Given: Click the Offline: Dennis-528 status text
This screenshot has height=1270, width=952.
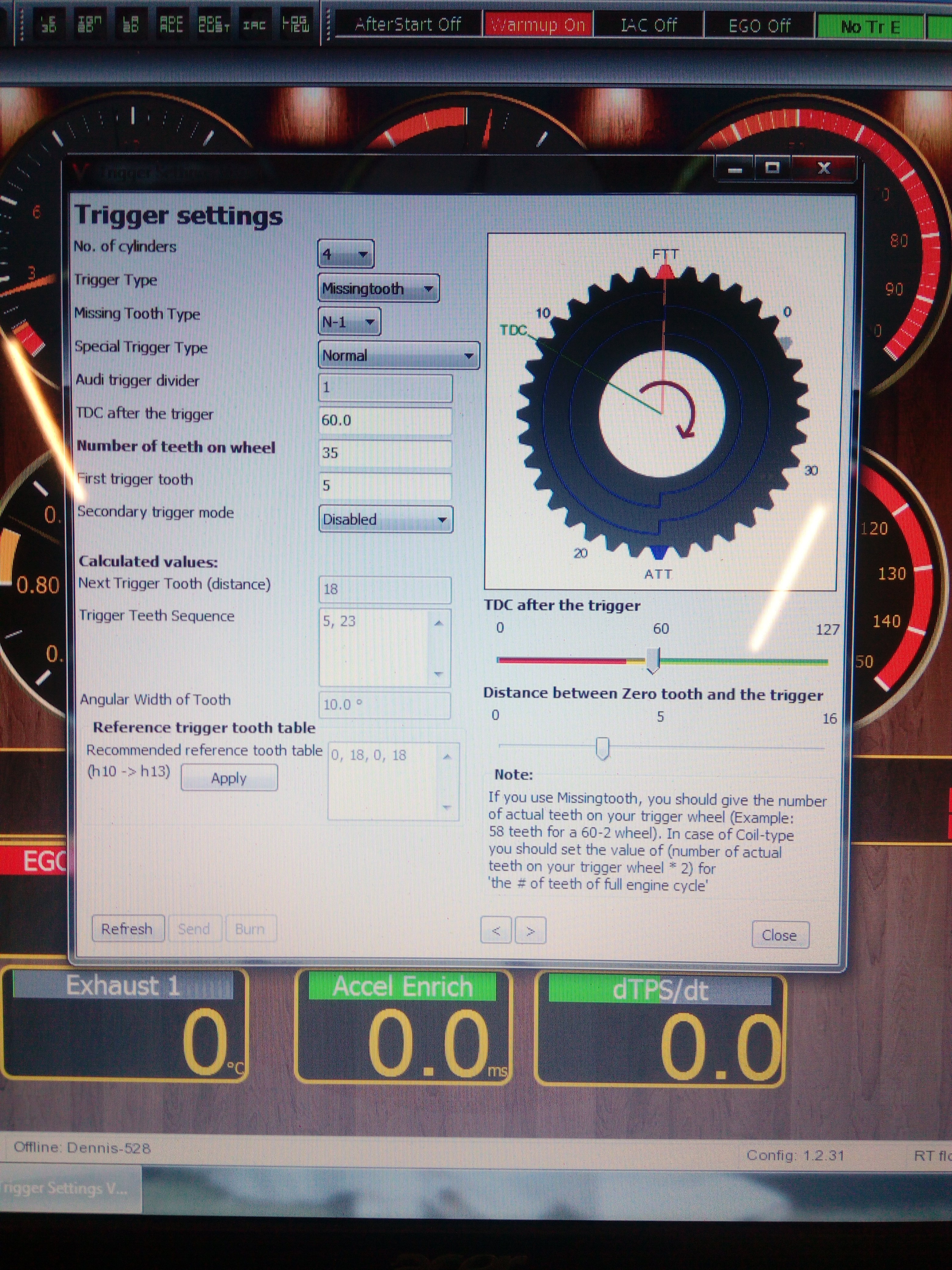Looking at the screenshot, I should pos(82,1148).
